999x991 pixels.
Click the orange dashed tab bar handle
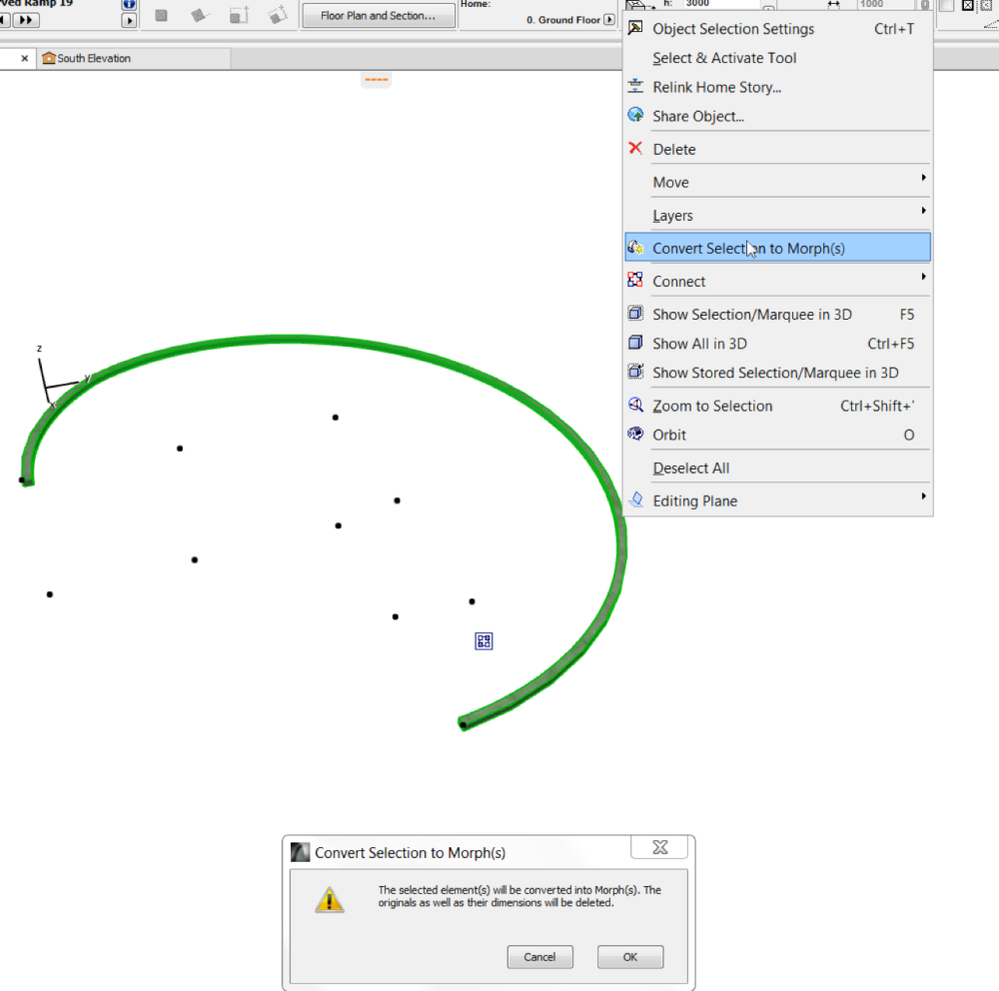click(x=376, y=80)
